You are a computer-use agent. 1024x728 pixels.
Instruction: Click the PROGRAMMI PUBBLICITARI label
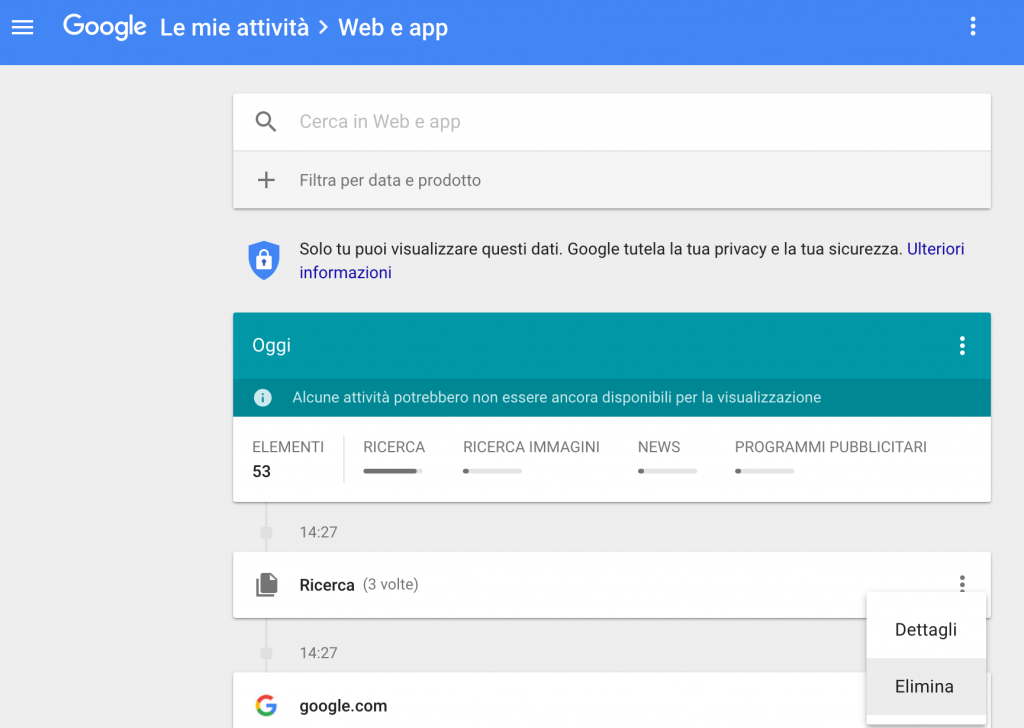coord(831,447)
